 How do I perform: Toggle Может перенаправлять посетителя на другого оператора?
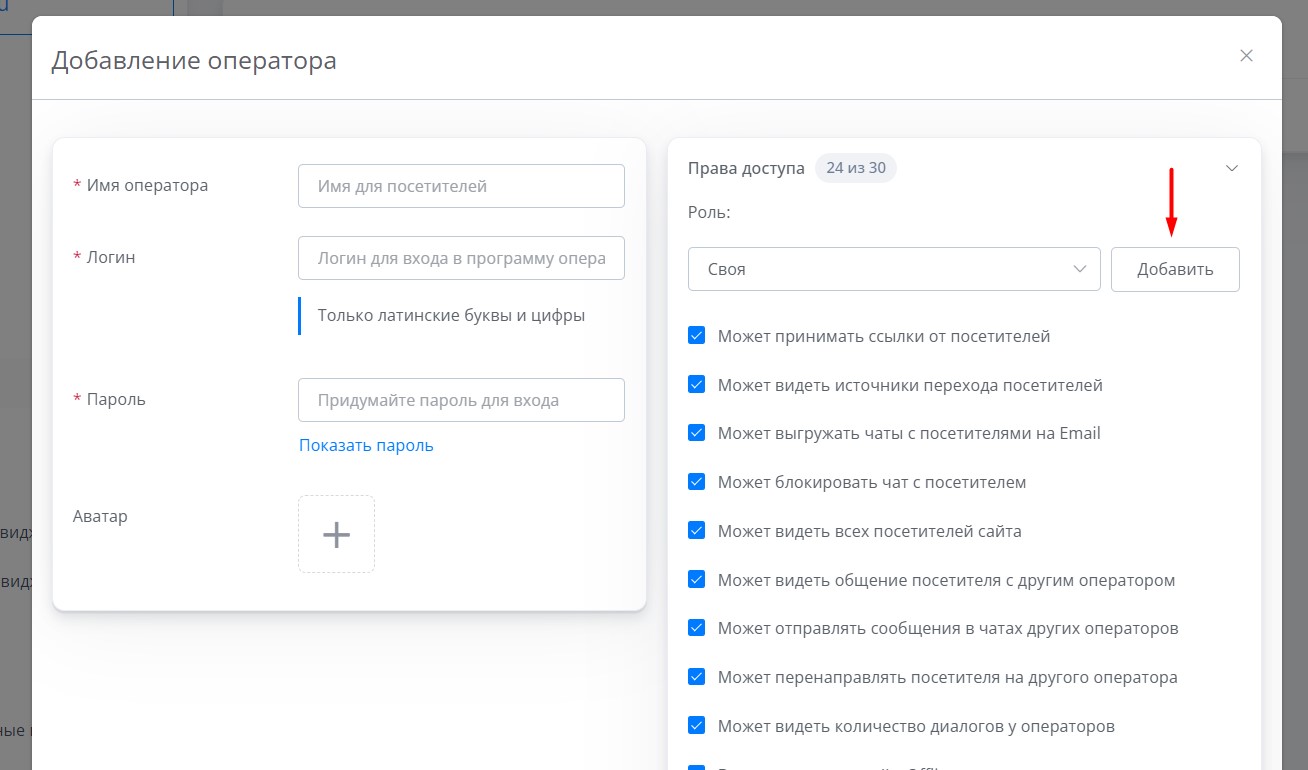697,677
